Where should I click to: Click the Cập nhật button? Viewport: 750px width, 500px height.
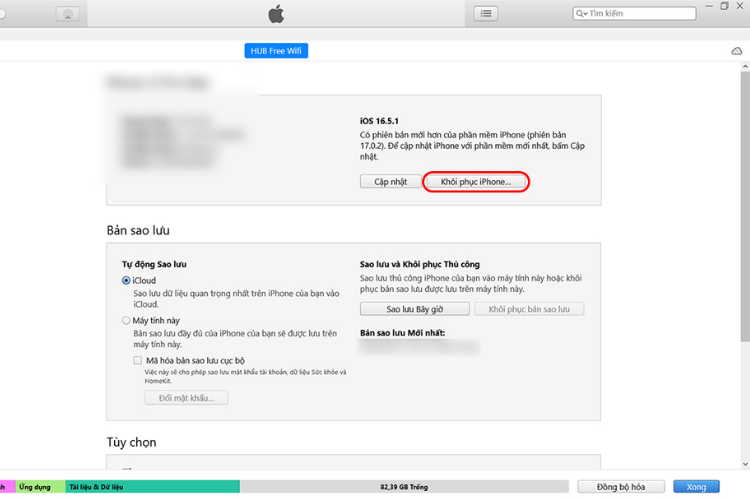(390, 182)
